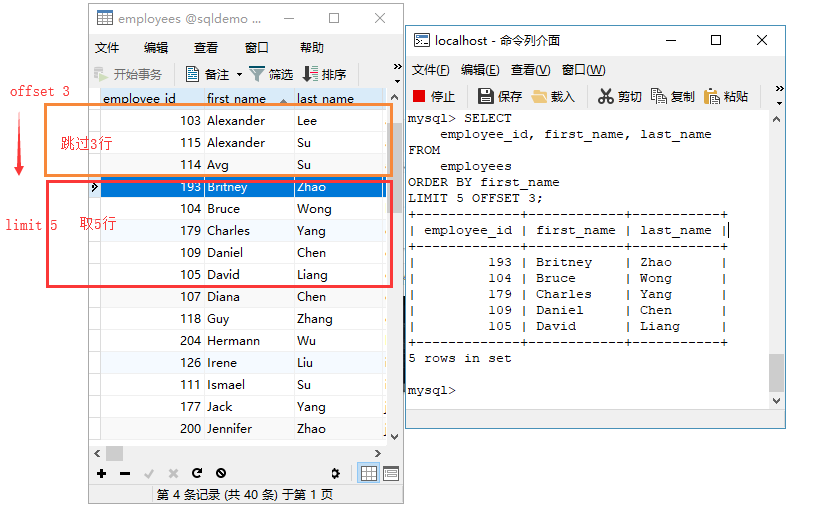This screenshot has width=815, height=506.
Task: Click the 备注 memo icon in employees toolbar
Action: [x=192, y=74]
